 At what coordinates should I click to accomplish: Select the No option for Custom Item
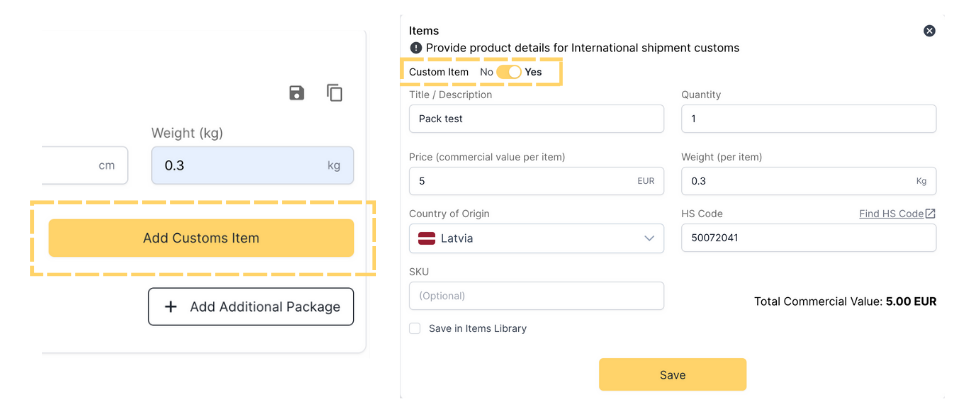click(x=486, y=72)
